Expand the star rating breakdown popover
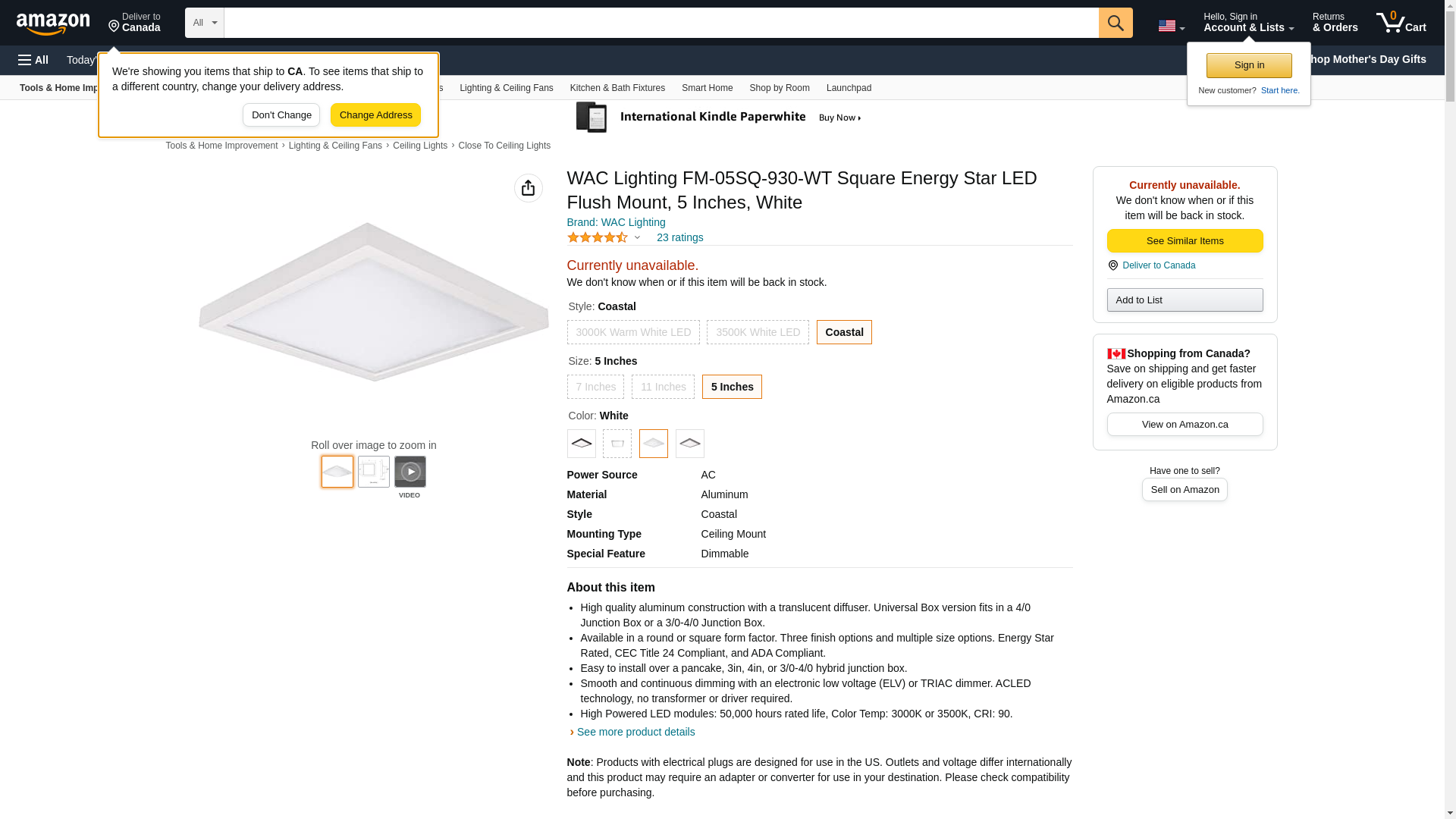Screen dimensions: 1456x819 tap(637, 237)
